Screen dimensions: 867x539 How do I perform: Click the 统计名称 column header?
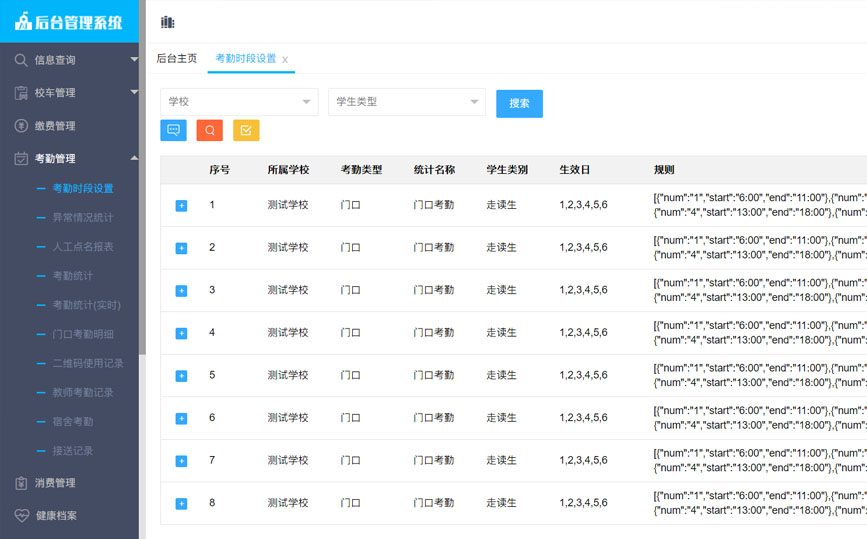(434, 170)
